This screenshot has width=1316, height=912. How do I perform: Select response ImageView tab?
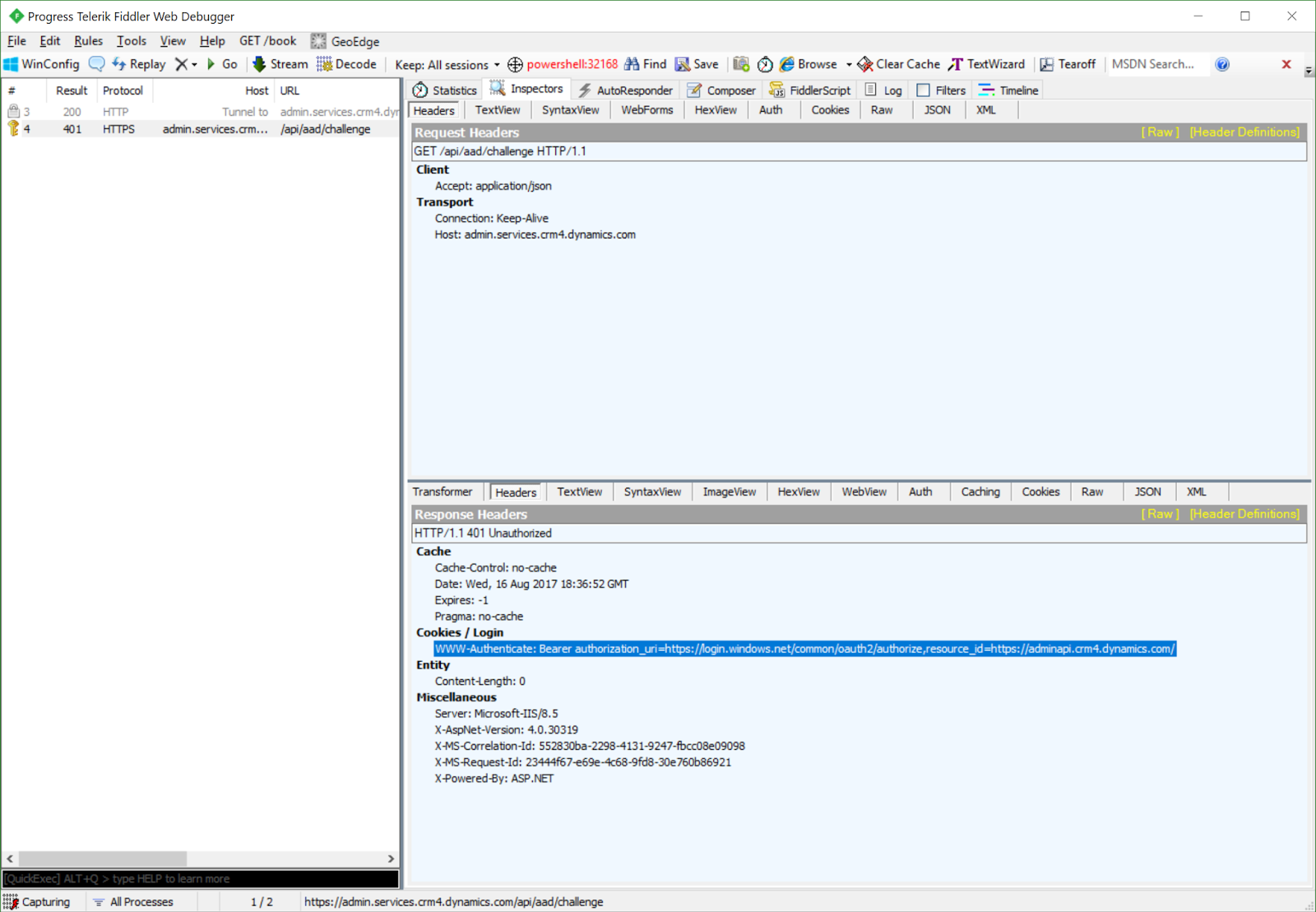730,492
